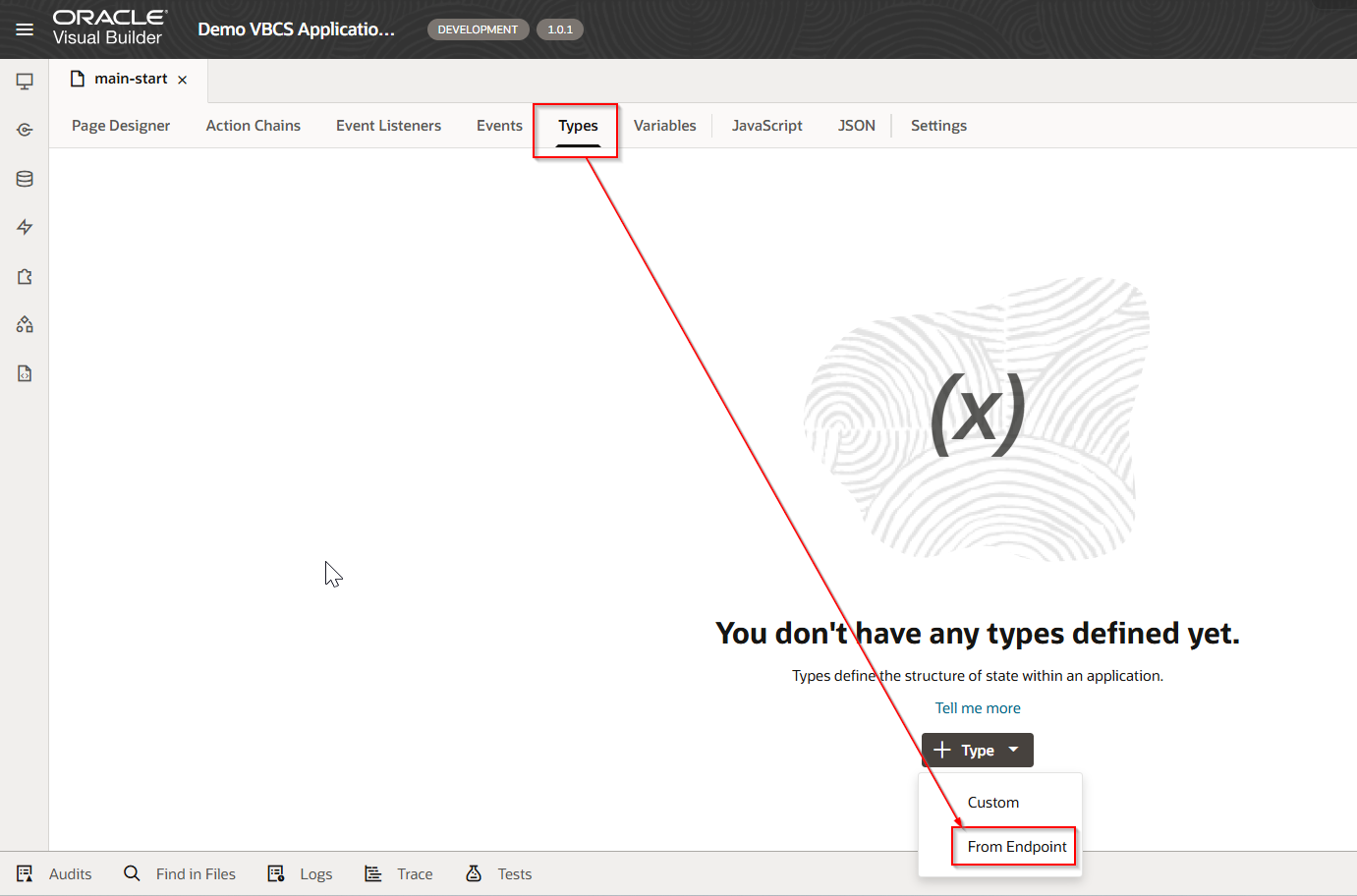Open the Services navigator icon
Viewport: 1357px width, 896px height.
[25, 130]
